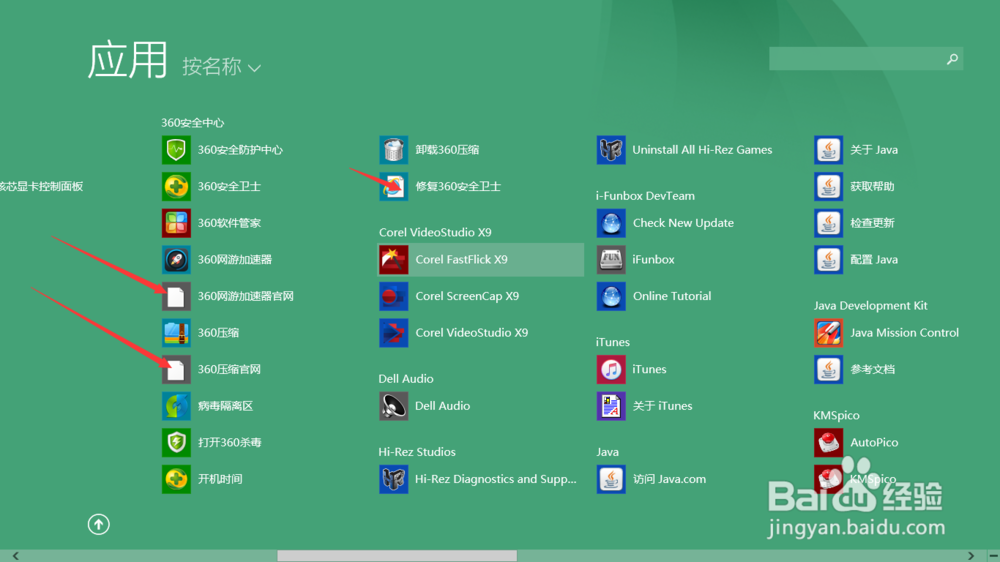Click the magnifier search button

[x=952, y=59]
